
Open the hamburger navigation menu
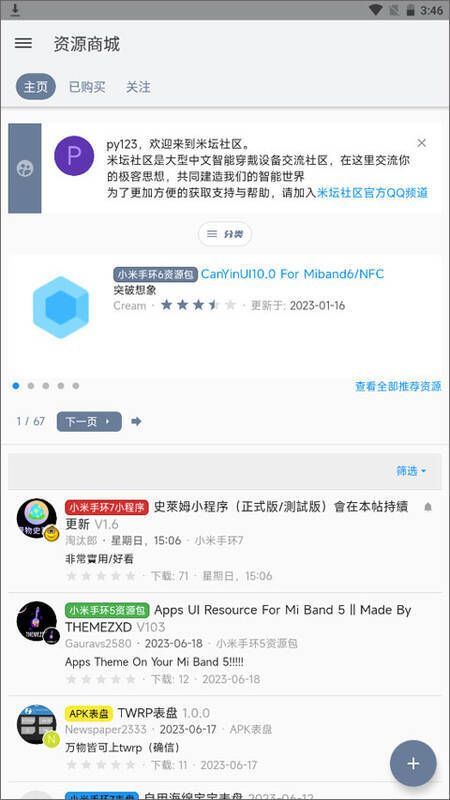(x=23, y=43)
